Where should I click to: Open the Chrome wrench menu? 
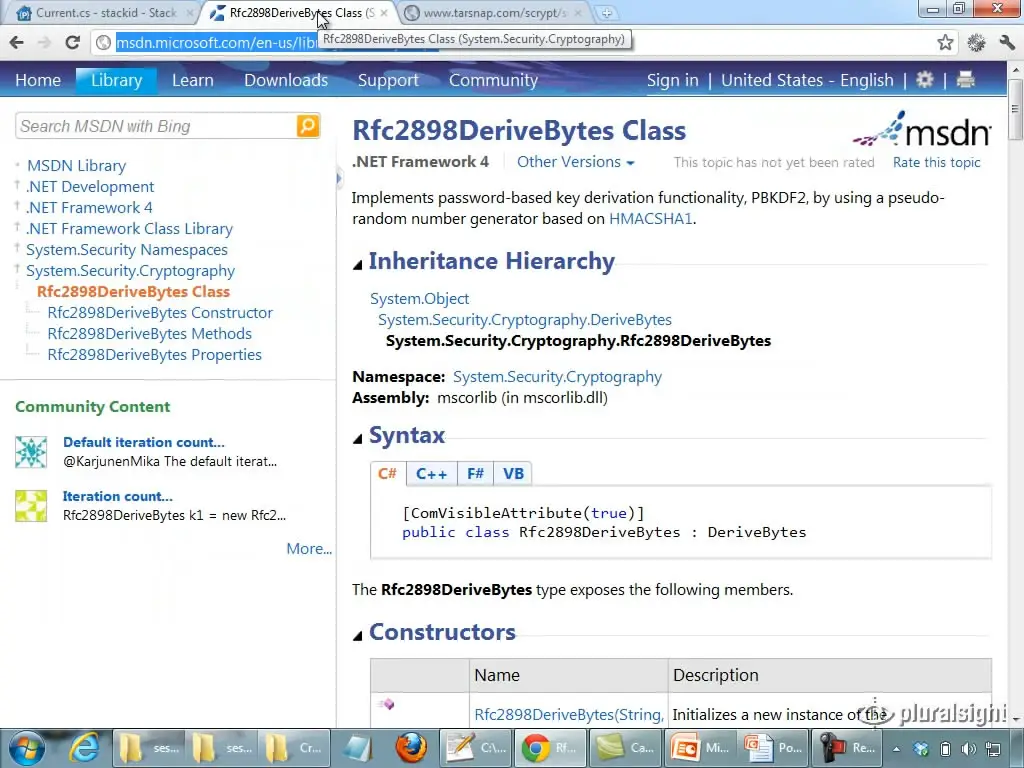click(1007, 42)
